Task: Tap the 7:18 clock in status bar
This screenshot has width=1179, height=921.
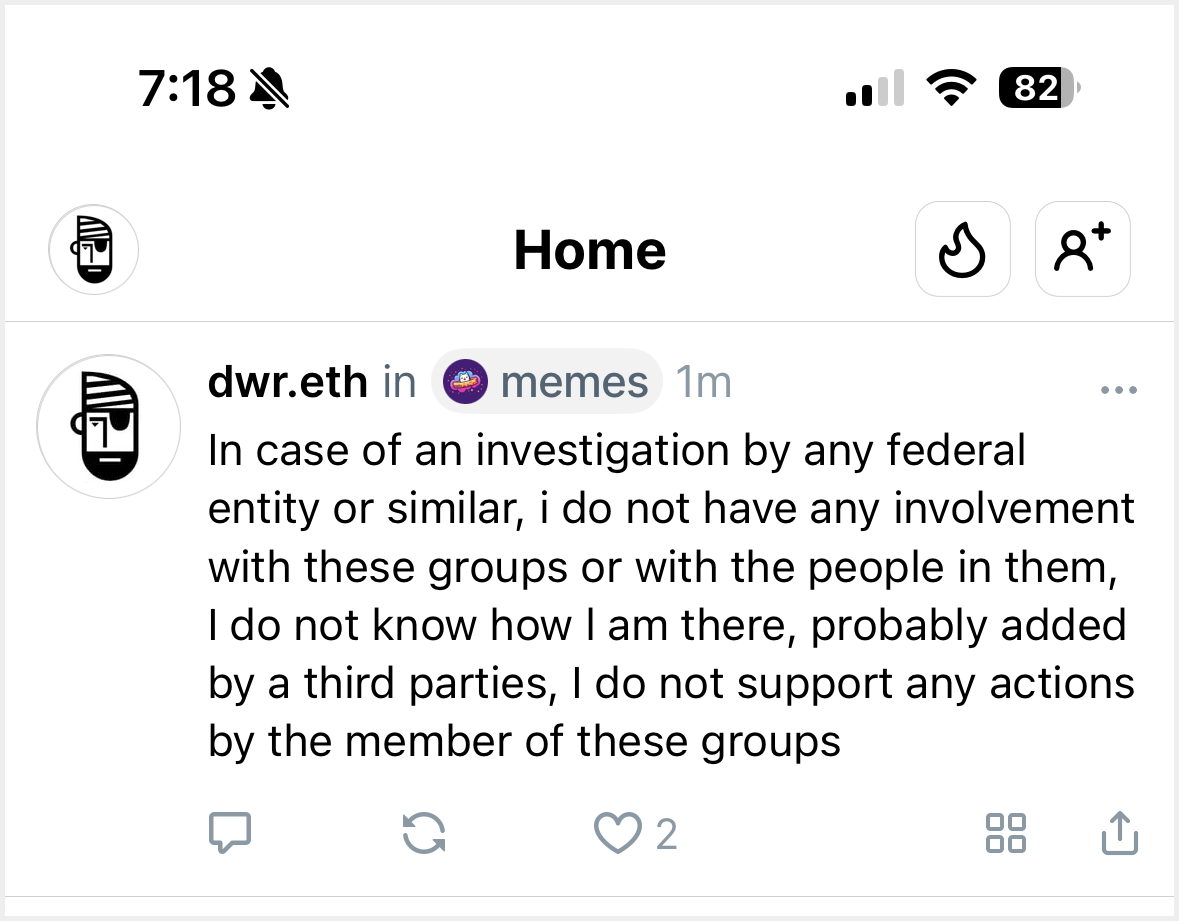Action: point(187,90)
